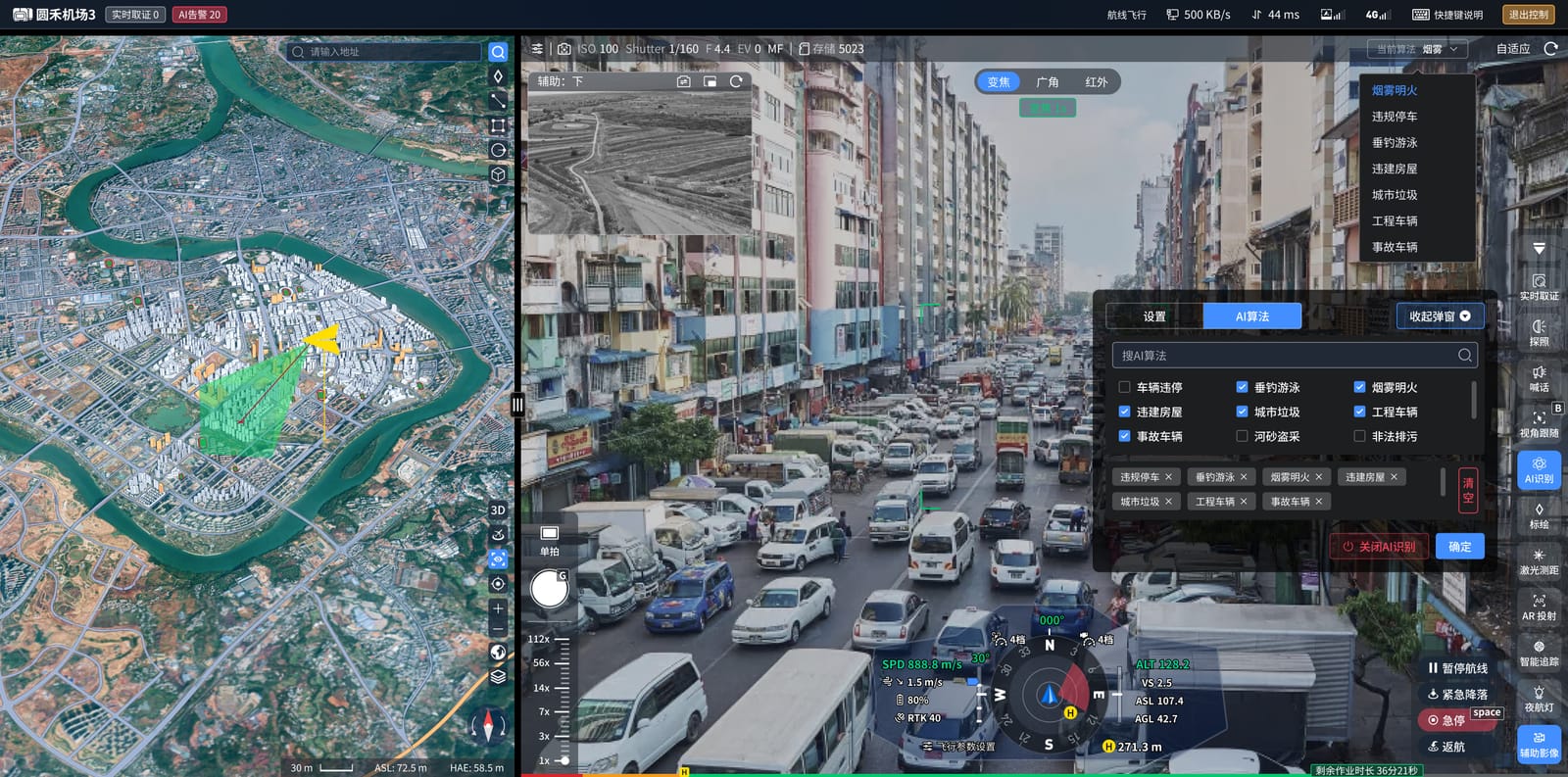Click the map address search magnifier icon

498,52
